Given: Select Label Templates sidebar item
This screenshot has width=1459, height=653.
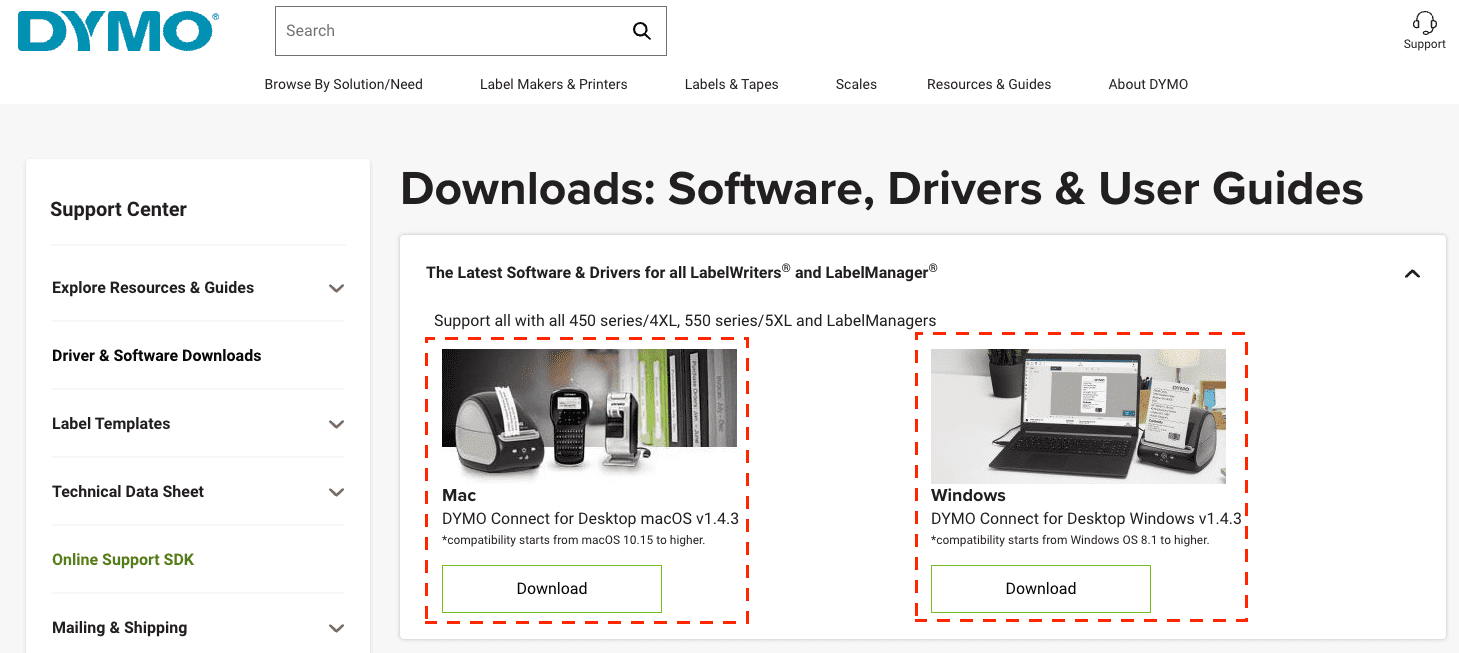Looking at the screenshot, I should click(111, 423).
